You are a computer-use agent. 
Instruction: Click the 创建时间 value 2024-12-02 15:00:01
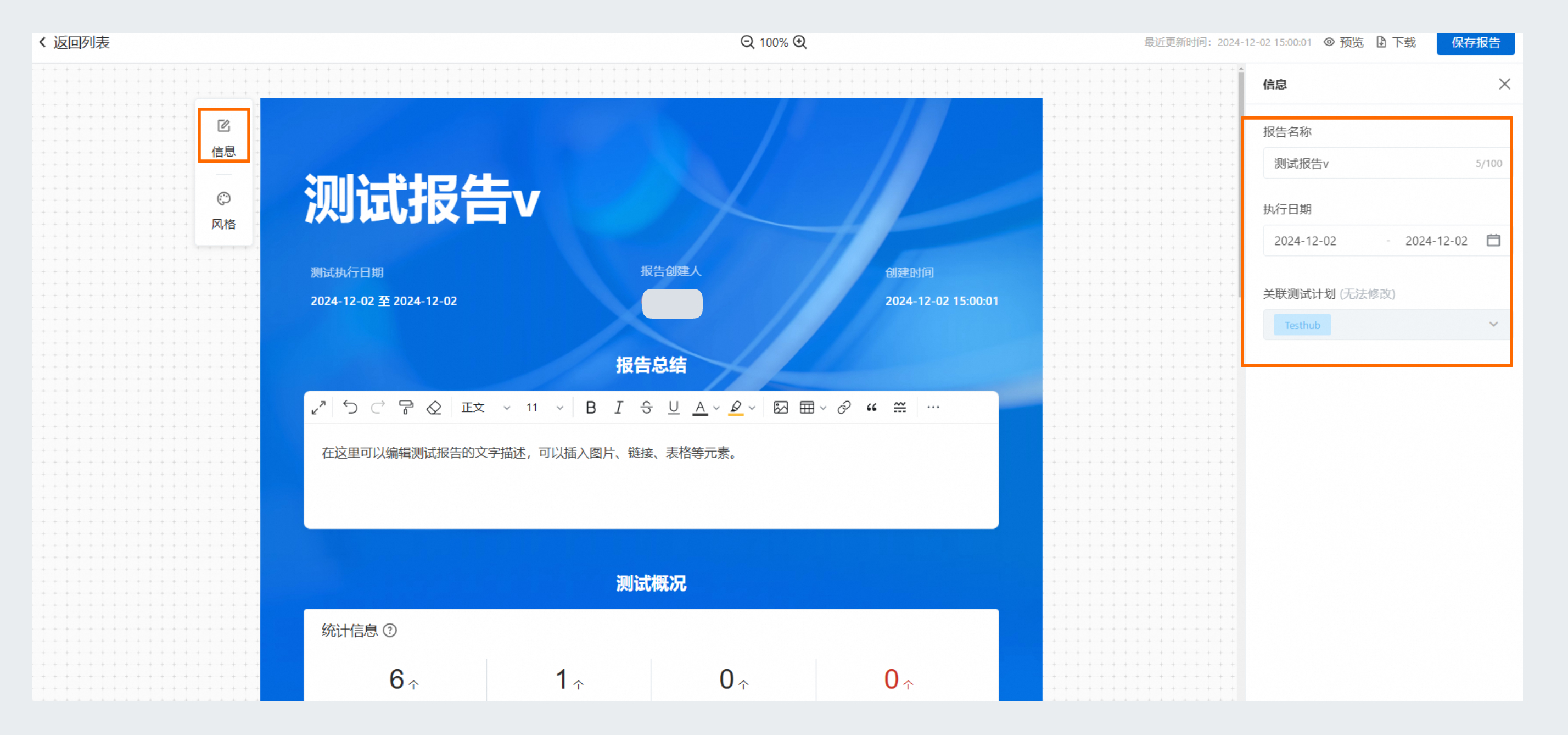pos(942,301)
